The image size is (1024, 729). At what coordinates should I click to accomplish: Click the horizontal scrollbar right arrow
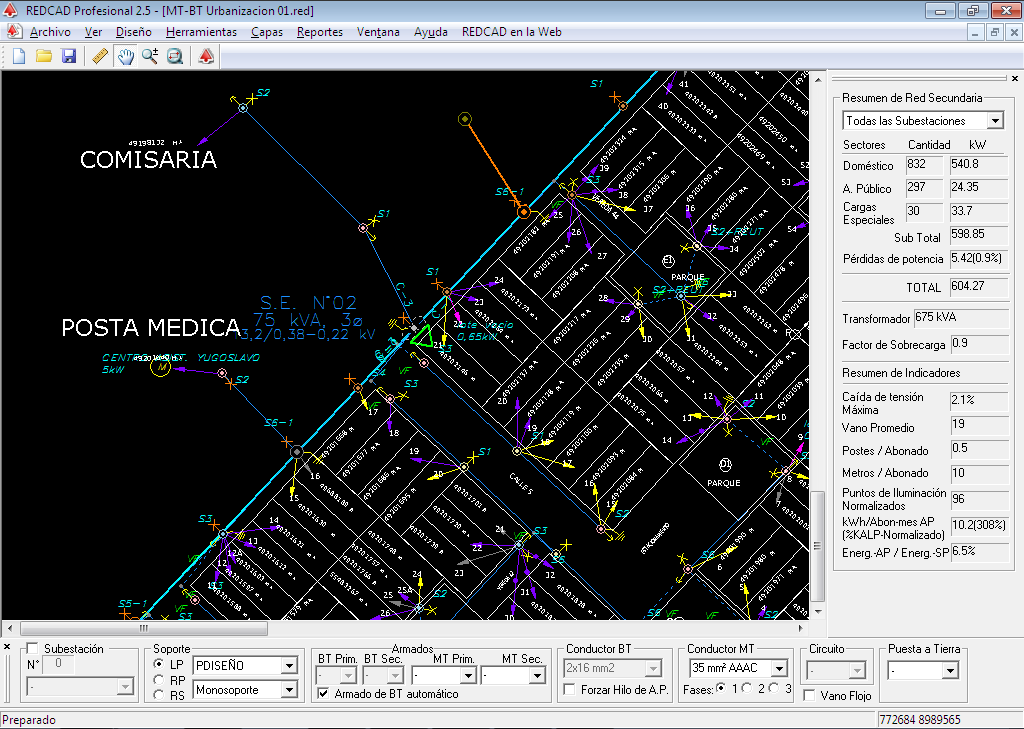click(x=801, y=628)
